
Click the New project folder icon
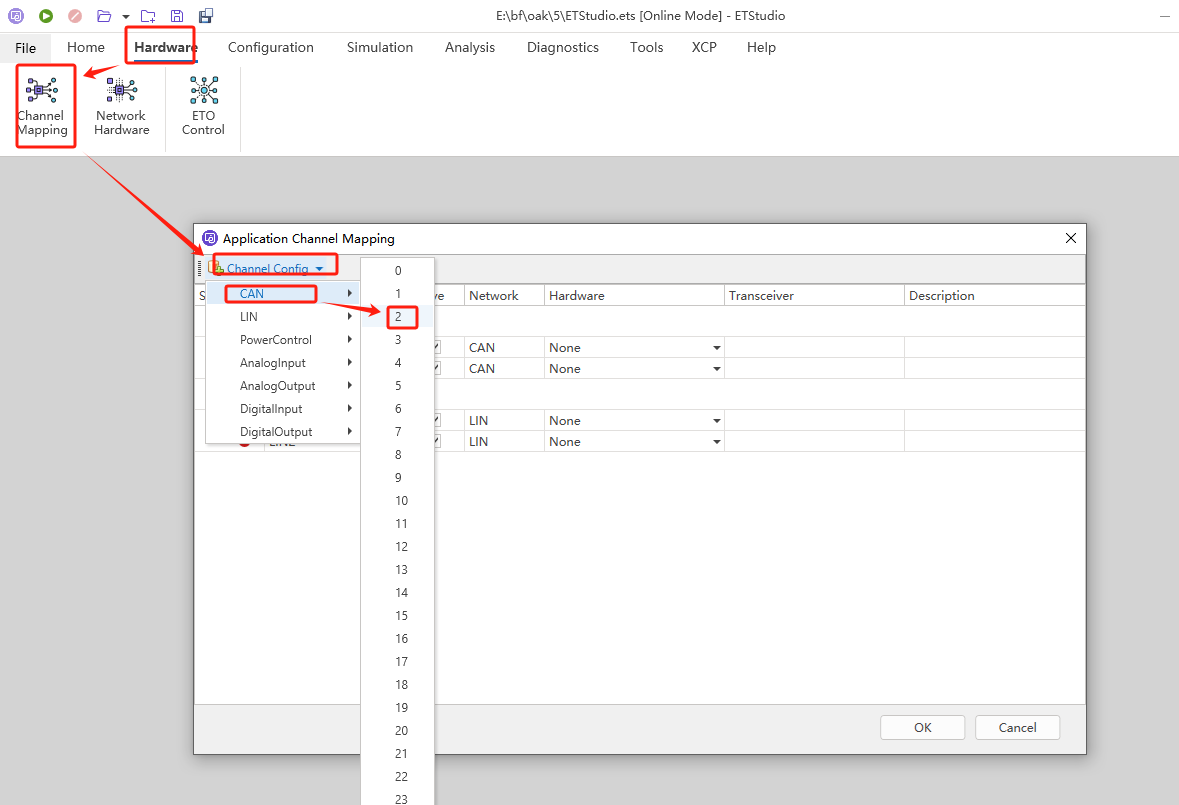[x=148, y=16]
